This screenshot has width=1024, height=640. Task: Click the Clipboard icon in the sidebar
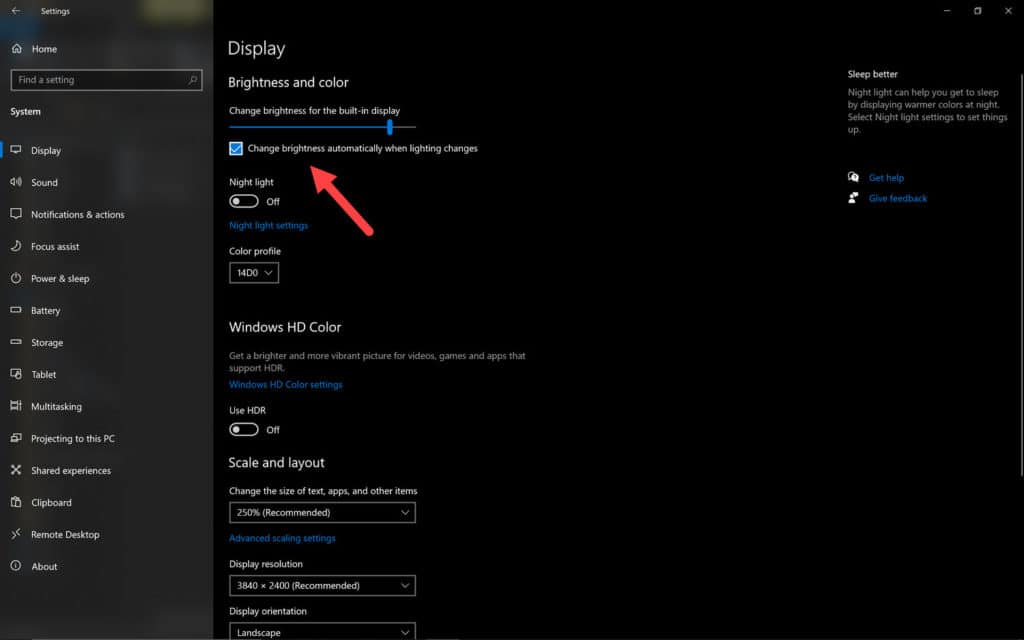16,503
